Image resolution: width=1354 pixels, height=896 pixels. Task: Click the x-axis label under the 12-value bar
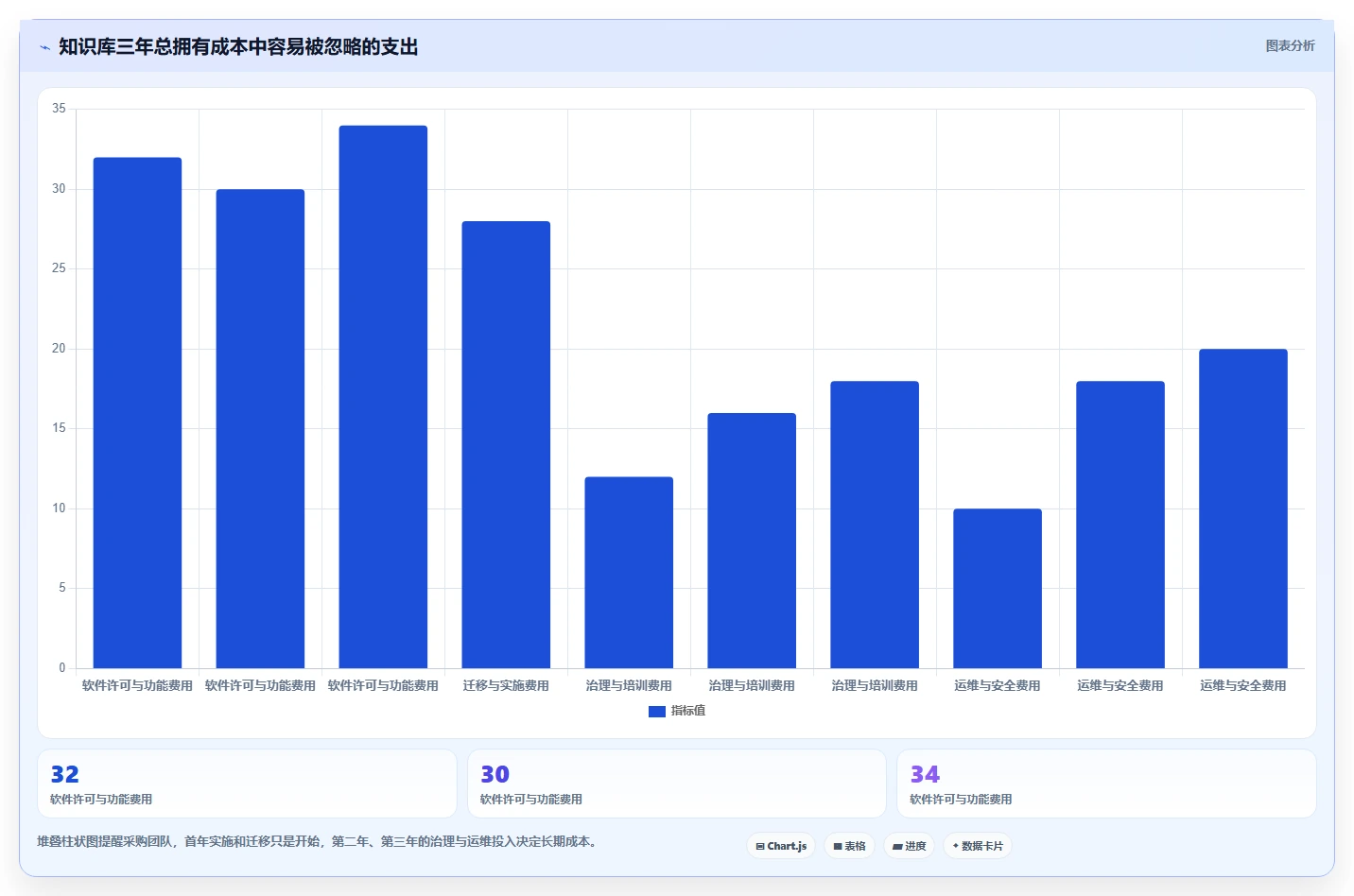[x=629, y=685]
